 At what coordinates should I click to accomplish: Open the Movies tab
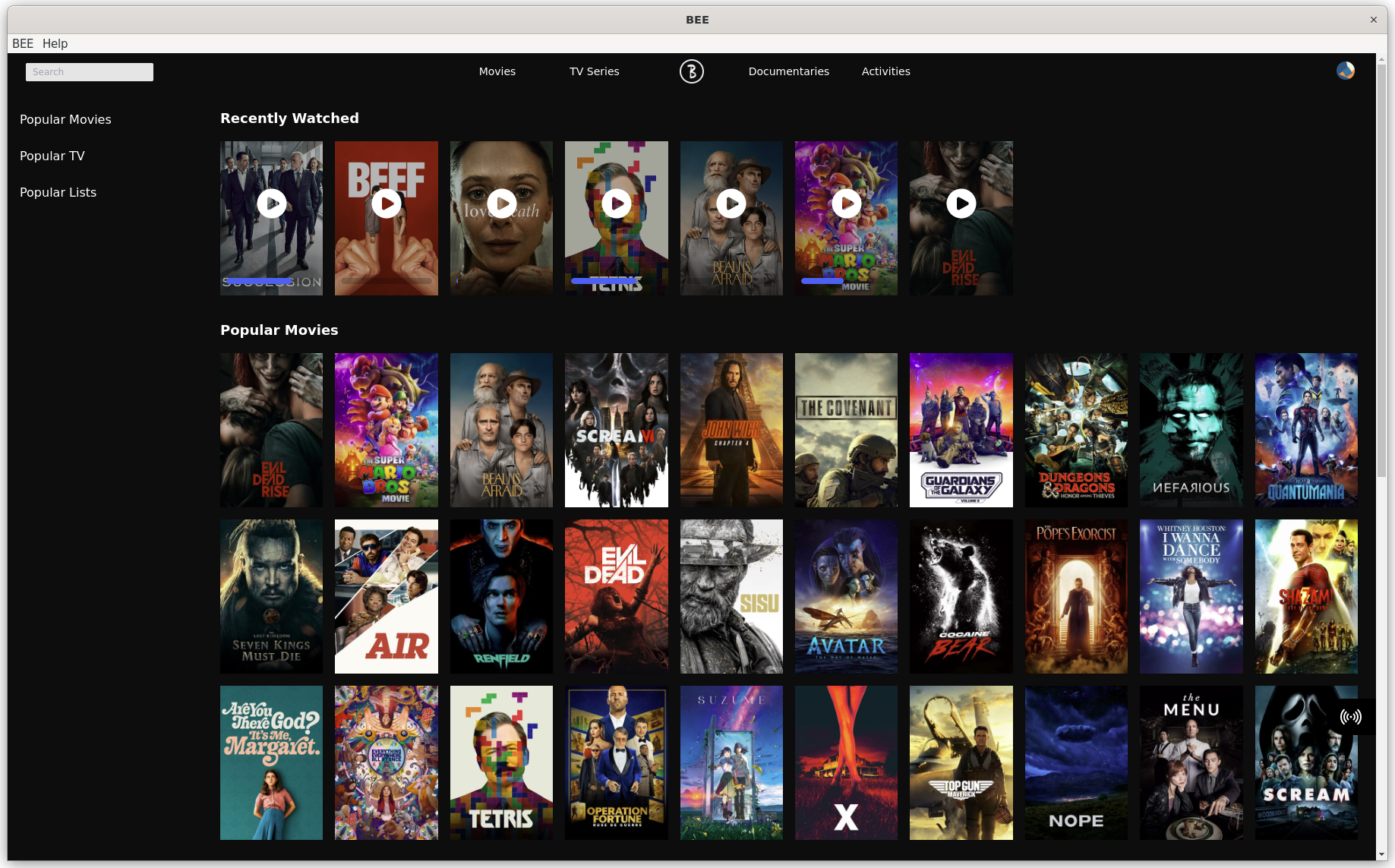click(x=497, y=71)
